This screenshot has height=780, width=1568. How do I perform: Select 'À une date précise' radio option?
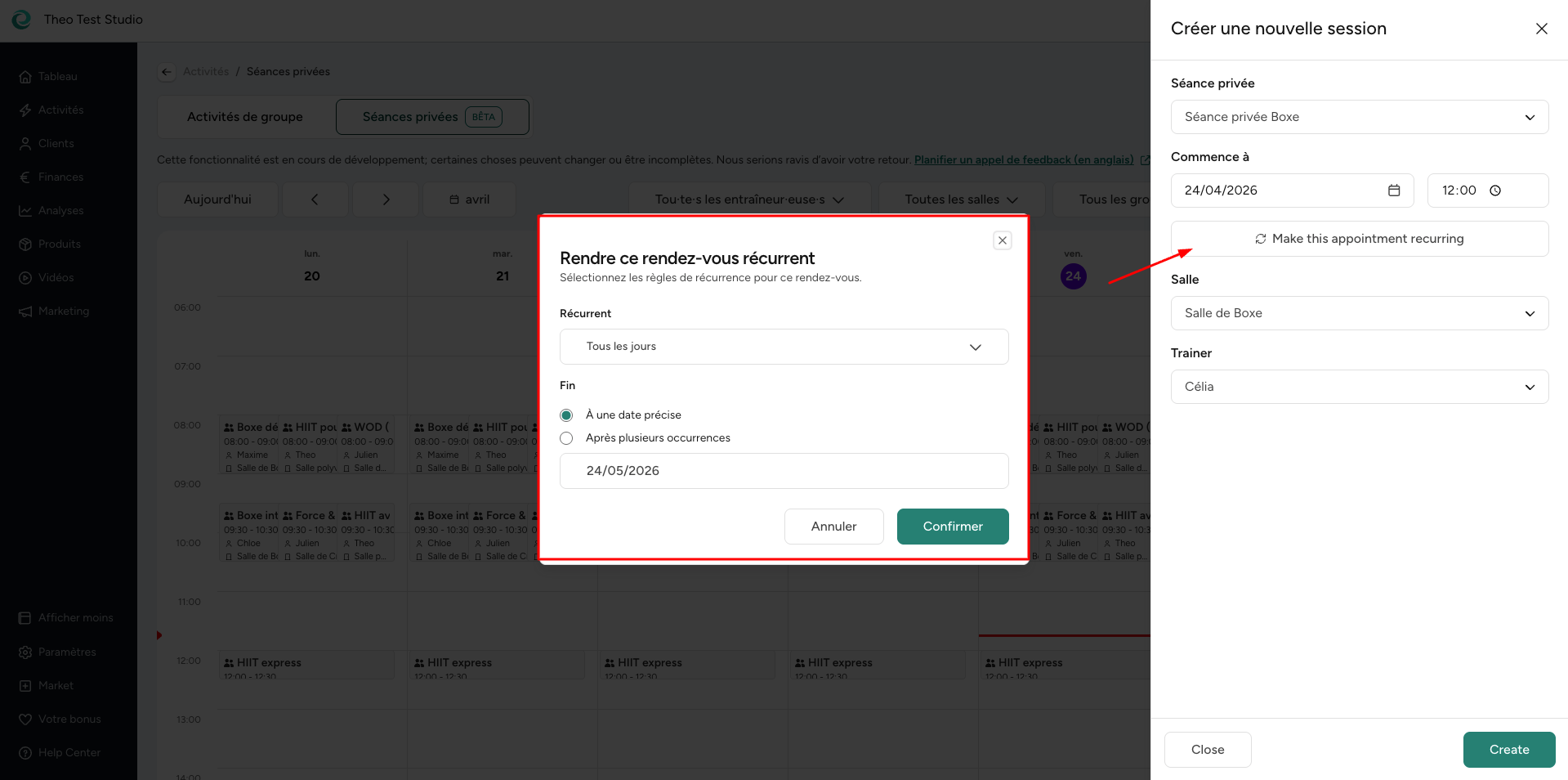coord(566,415)
